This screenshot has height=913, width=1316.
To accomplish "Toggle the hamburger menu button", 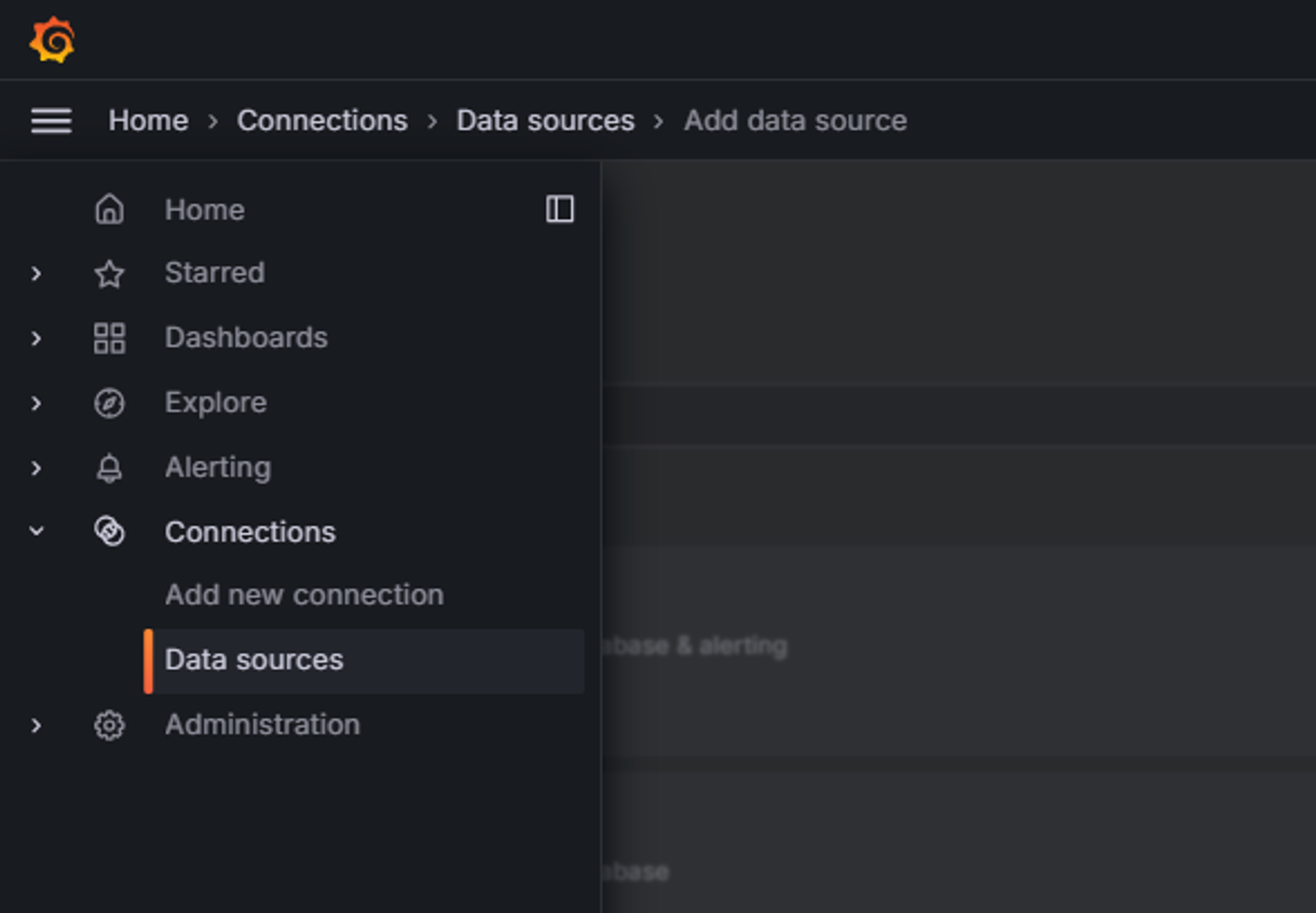I will (51, 121).
